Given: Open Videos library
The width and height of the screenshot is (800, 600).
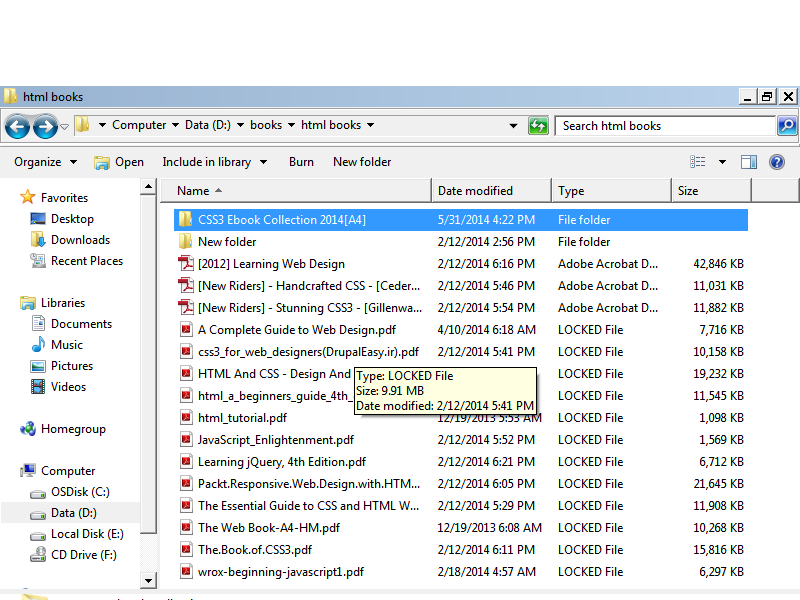Looking at the screenshot, I should pyautogui.click(x=59, y=387).
